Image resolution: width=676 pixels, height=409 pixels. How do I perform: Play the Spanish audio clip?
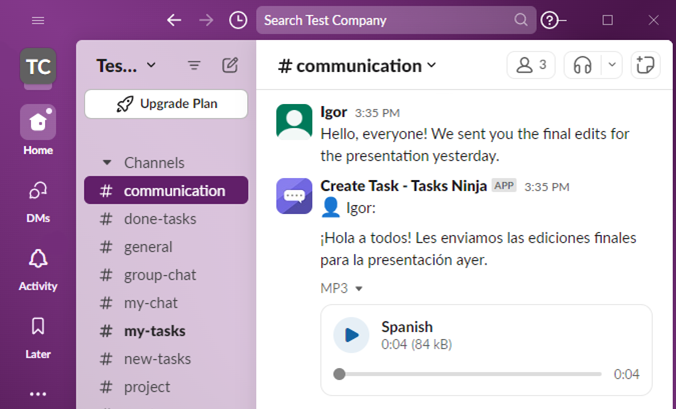point(351,335)
